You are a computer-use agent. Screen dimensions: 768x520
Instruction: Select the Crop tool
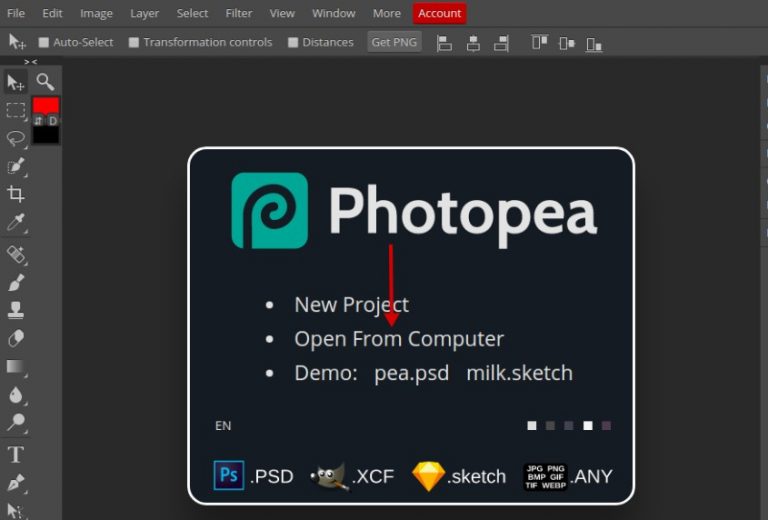pos(16,194)
